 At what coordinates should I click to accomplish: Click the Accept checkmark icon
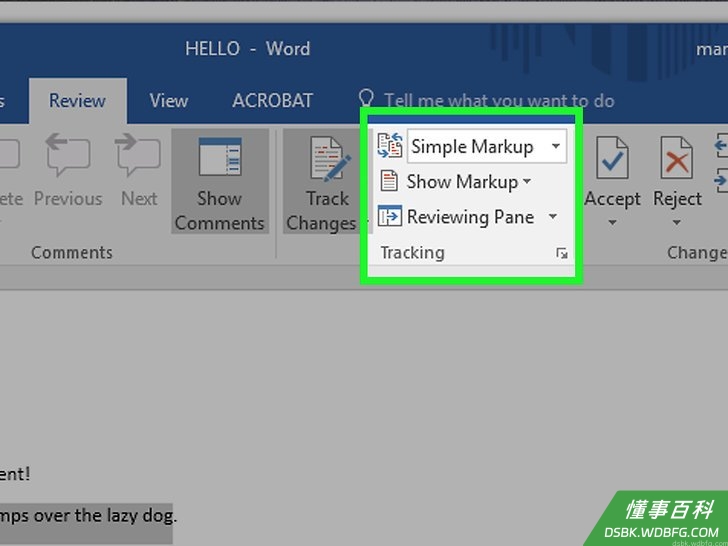pos(612,158)
